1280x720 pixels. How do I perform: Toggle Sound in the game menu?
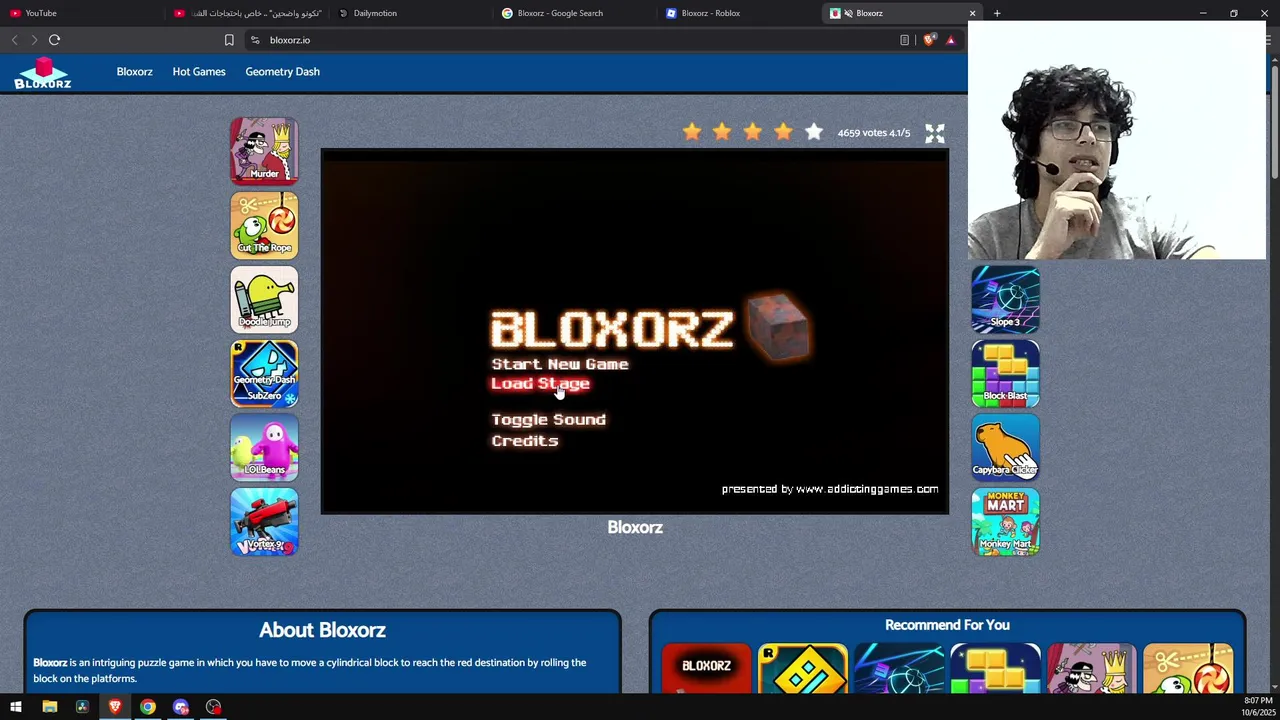click(x=548, y=420)
